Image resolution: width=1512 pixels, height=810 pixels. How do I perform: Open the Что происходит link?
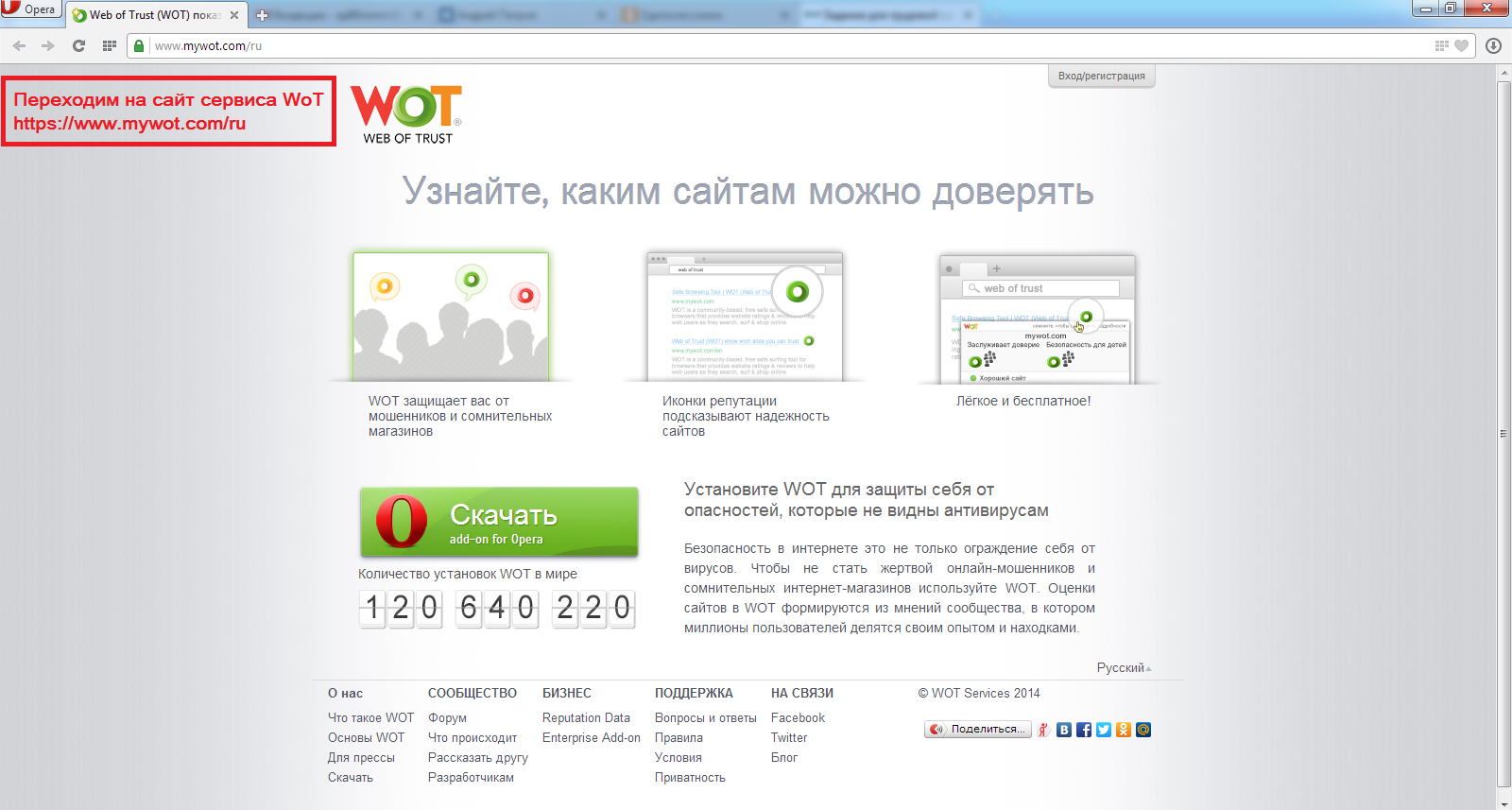tap(472, 737)
